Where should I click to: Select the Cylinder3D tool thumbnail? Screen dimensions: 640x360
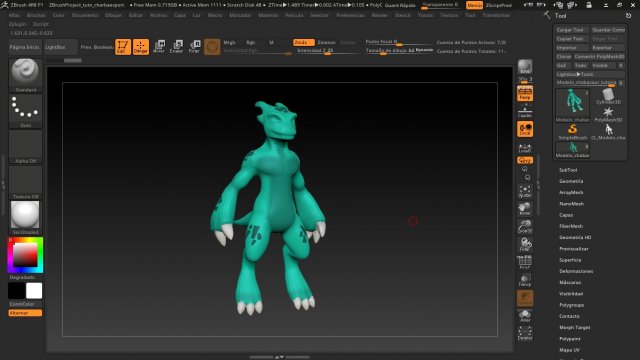[x=608, y=96]
